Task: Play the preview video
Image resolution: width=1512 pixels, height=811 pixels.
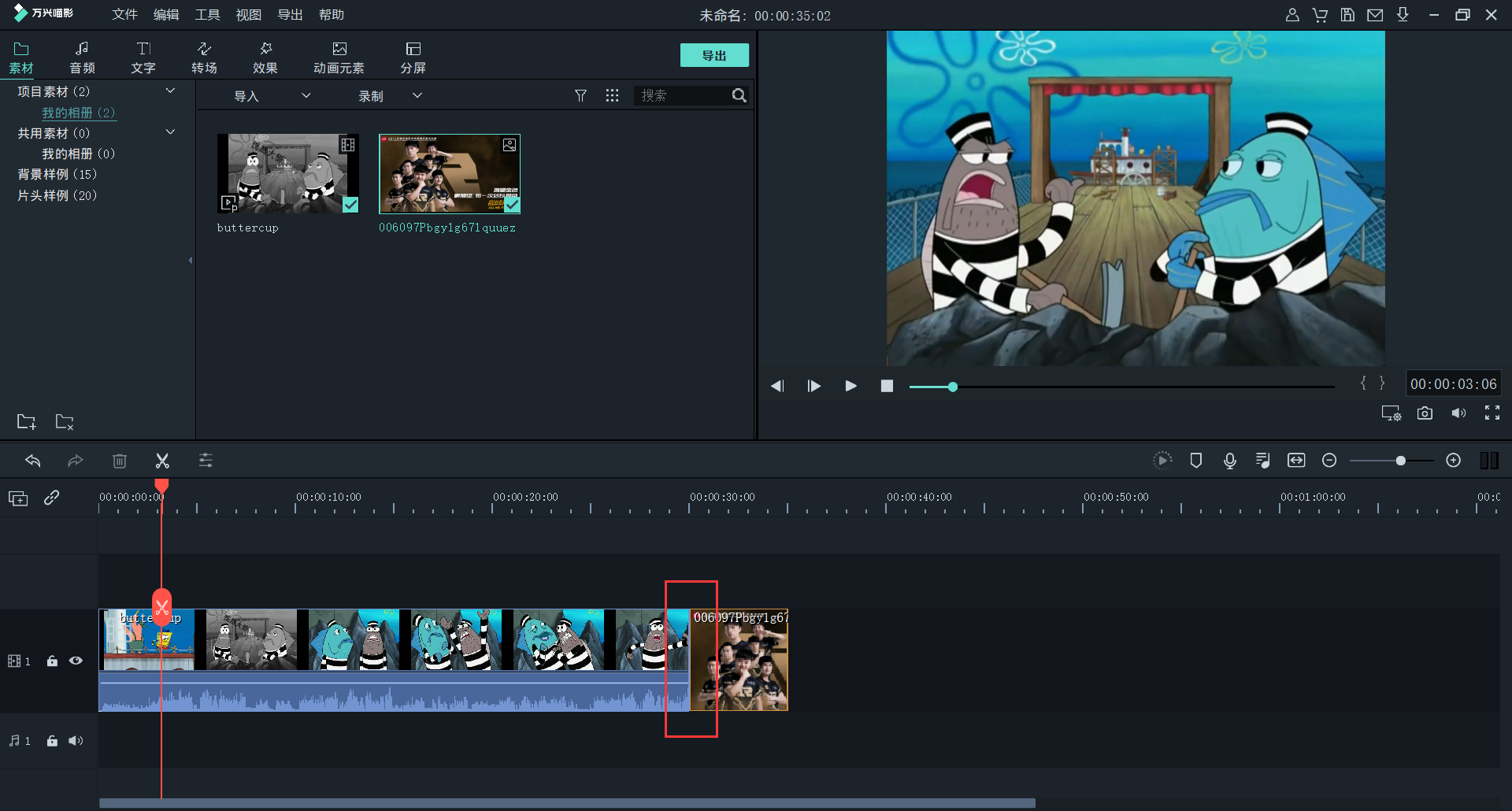Action: point(850,386)
